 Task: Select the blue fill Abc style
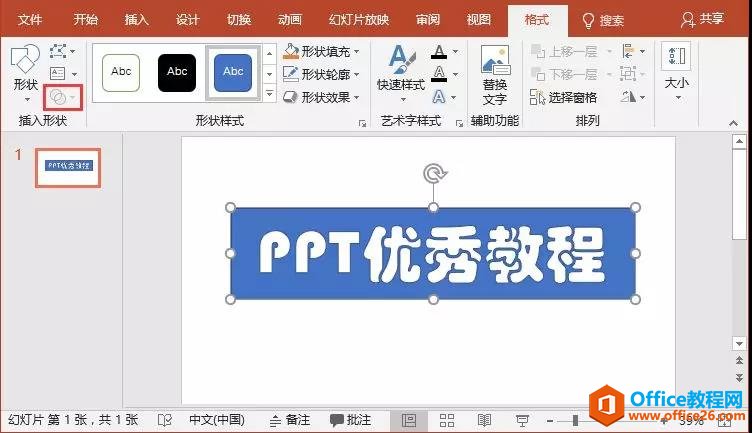pos(233,72)
